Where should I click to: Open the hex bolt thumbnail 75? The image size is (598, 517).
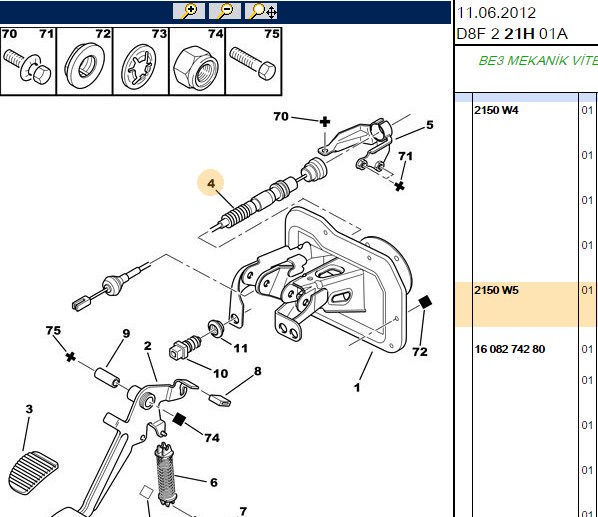coord(254,61)
